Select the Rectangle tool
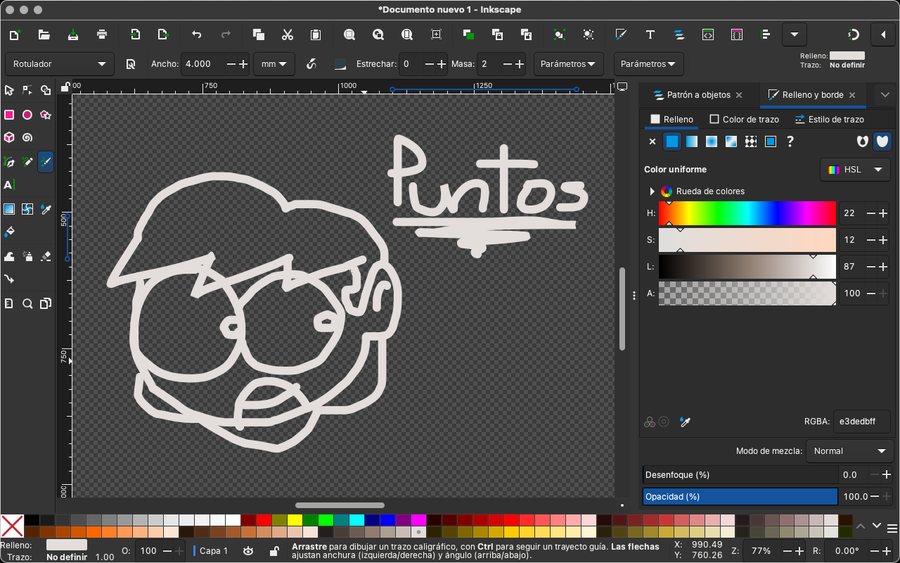 (9, 115)
